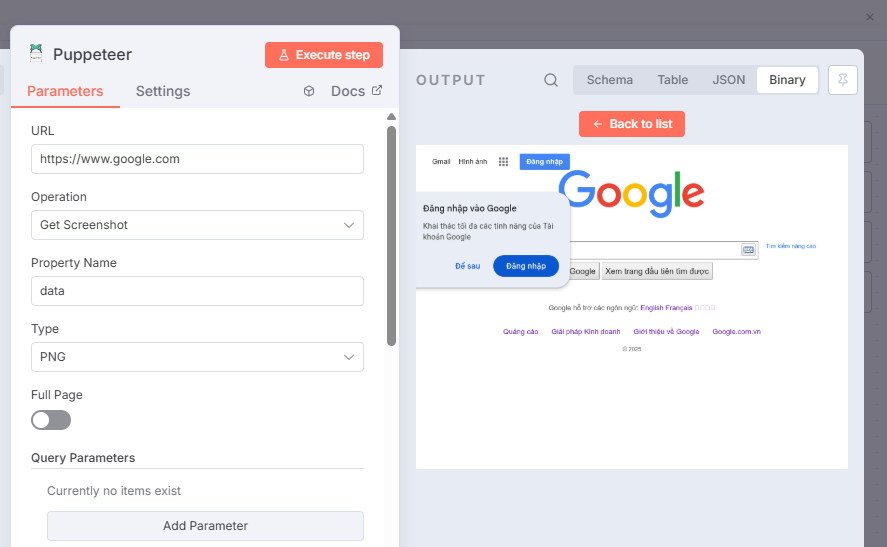Open the search icon in Output panel

click(551, 80)
